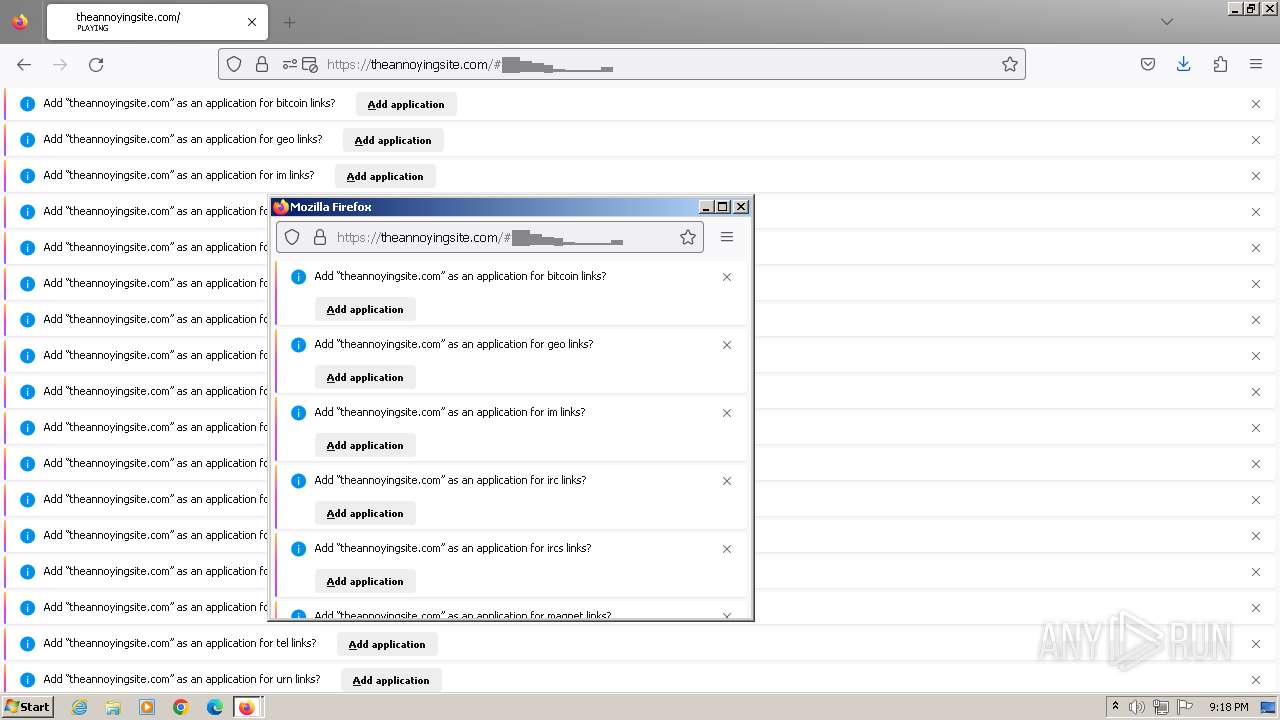
Task: Dismiss bitcoin links notification in popup
Action: (727, 277)
